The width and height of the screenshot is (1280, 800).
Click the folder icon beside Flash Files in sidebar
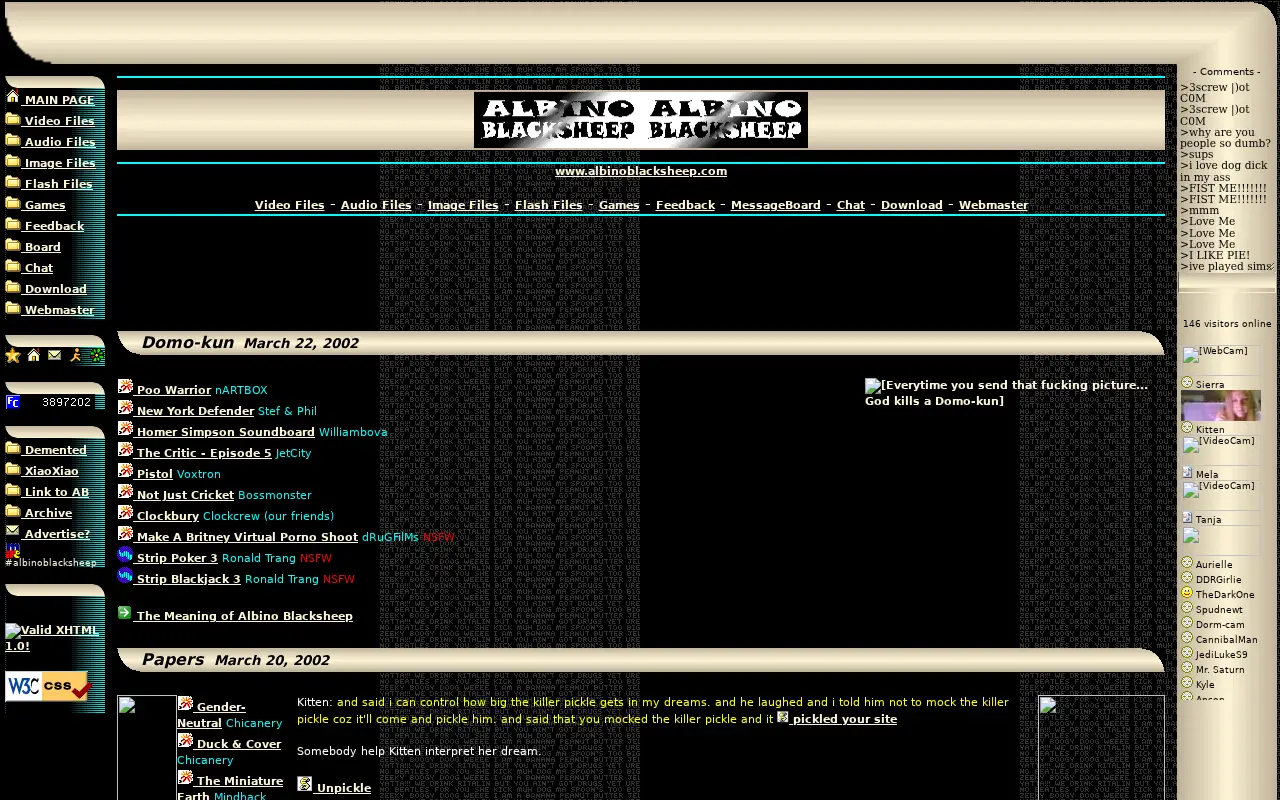pyautogui.click(x=13, y=181)
